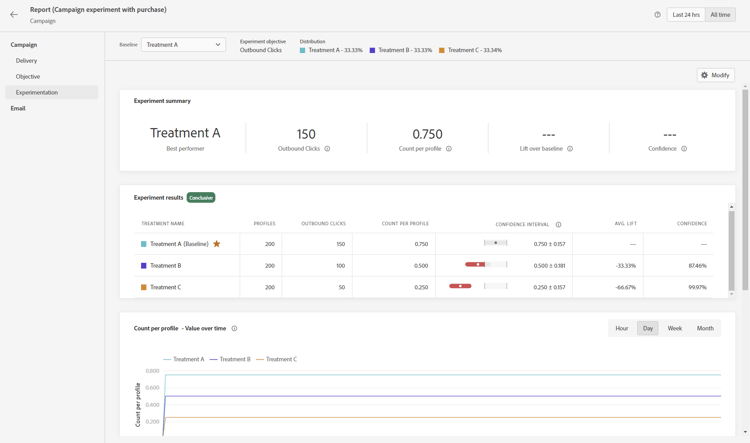This screenshot has height=443, width=750.
Task: Select Month chart granularity
Action: click(705, 329)
